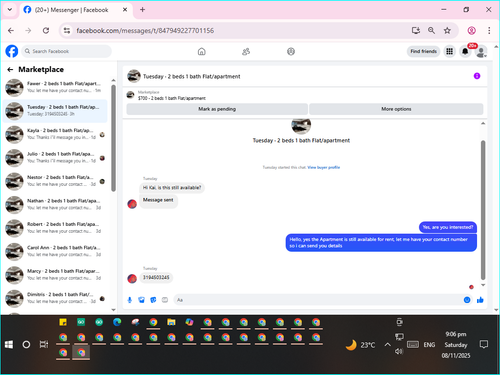Click the chat scrollbar down arrow
500x375 pixels.
coord(483,285)
